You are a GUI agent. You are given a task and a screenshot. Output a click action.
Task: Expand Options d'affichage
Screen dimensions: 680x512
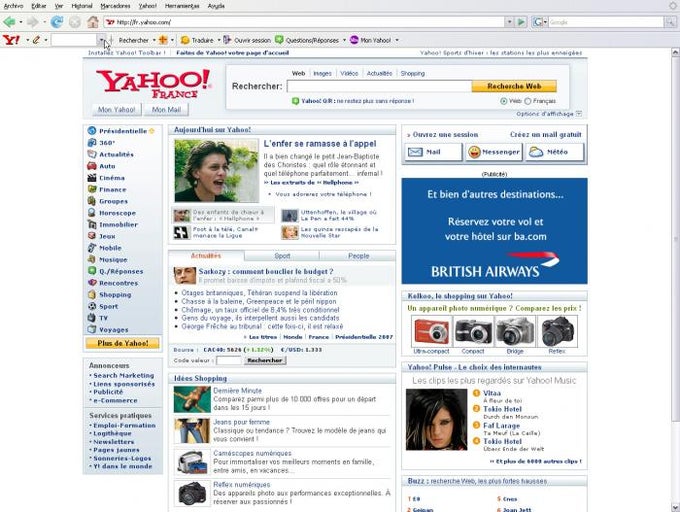549,114
